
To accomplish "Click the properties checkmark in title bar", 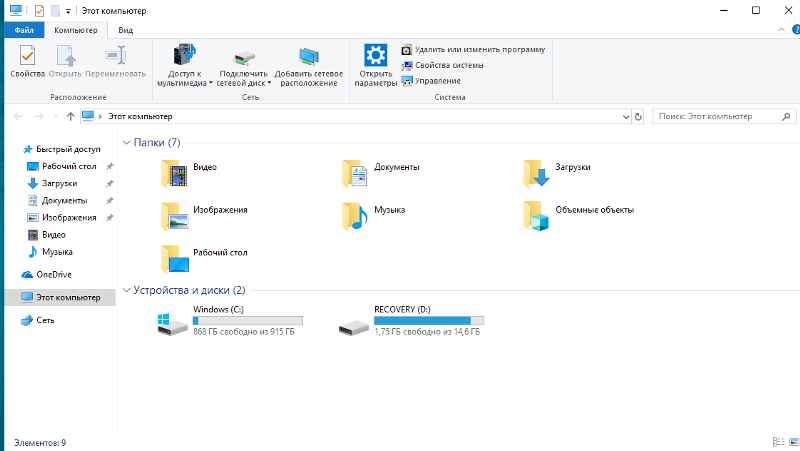I will pyautogui.click(x=39, y=11).
